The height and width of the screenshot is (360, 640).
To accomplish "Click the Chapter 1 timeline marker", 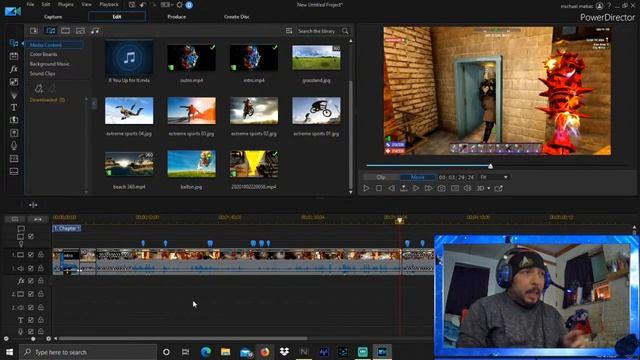I will 67,228.
